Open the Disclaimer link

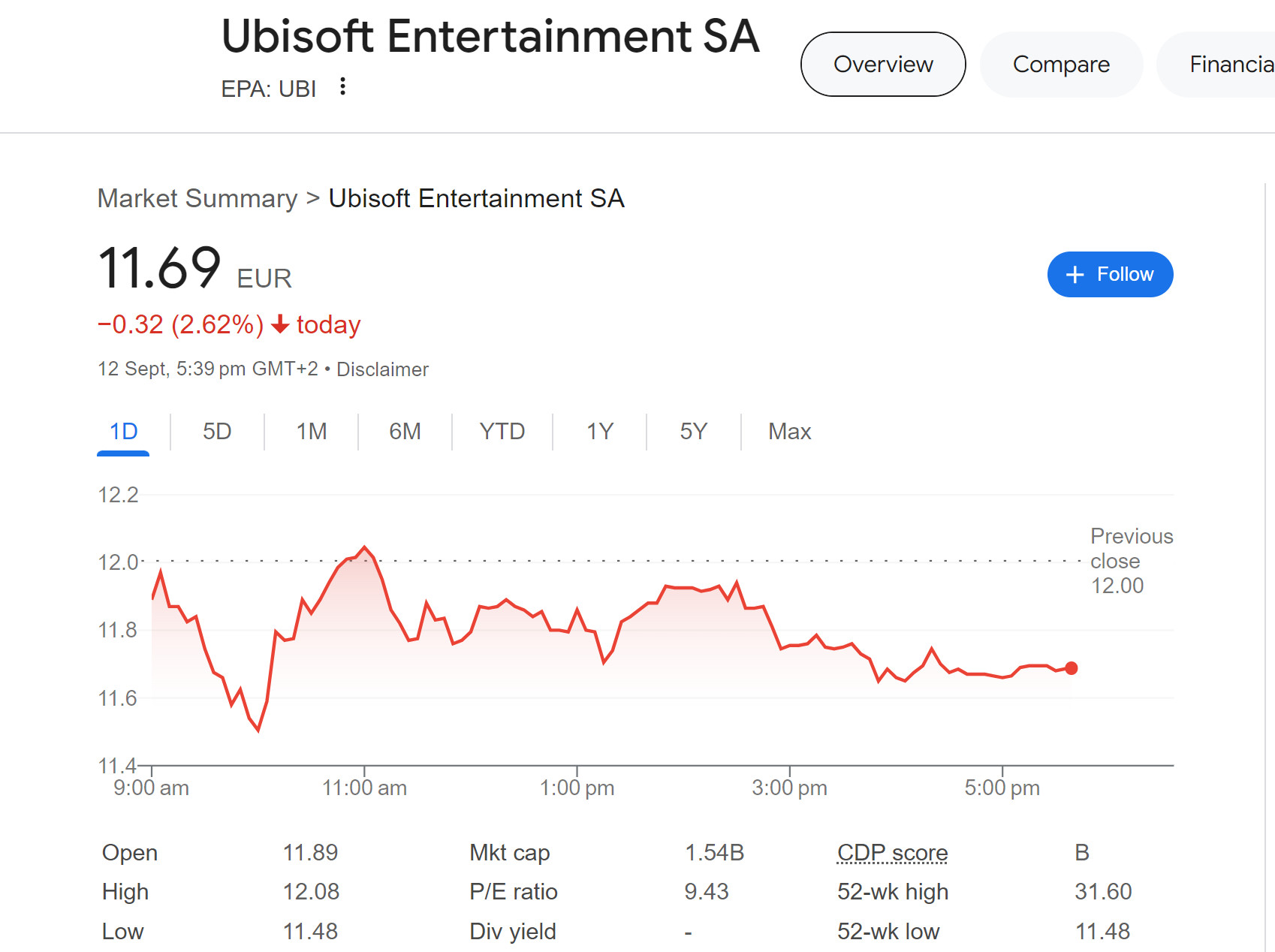(382, 369)
